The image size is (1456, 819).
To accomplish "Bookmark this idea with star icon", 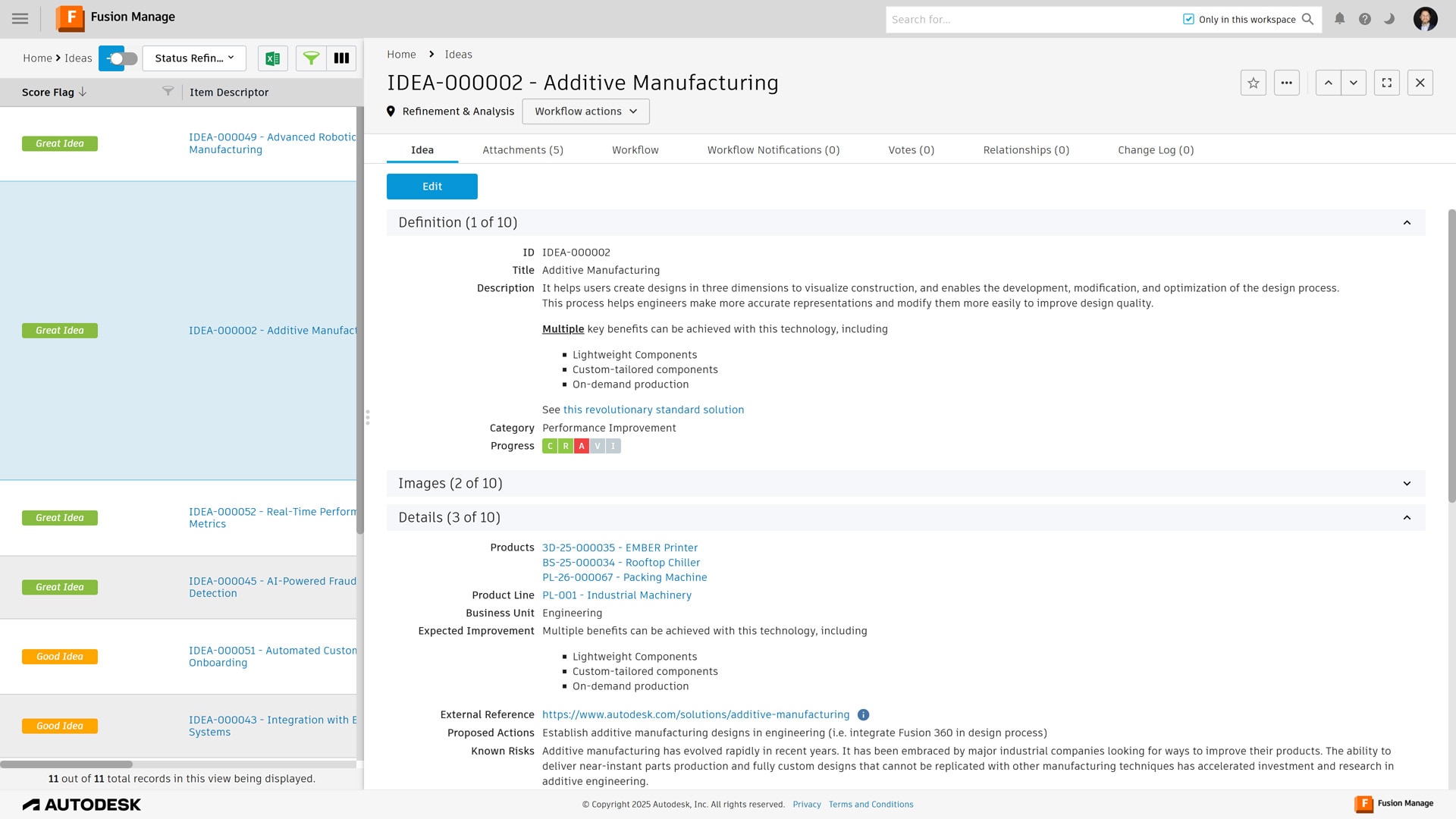I will click(x=1253, y=83).
